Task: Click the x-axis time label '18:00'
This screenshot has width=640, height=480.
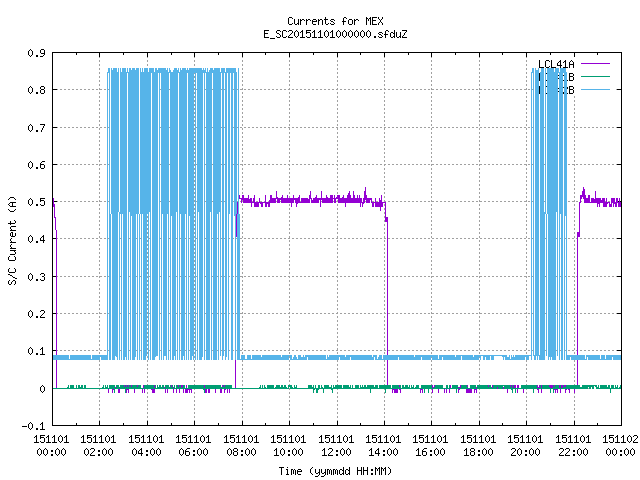Action: coord(478,452)
